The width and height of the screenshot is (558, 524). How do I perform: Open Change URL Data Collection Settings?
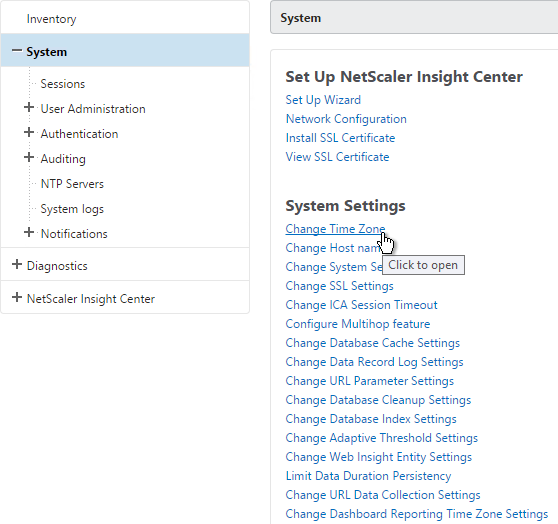coord(383,495)
